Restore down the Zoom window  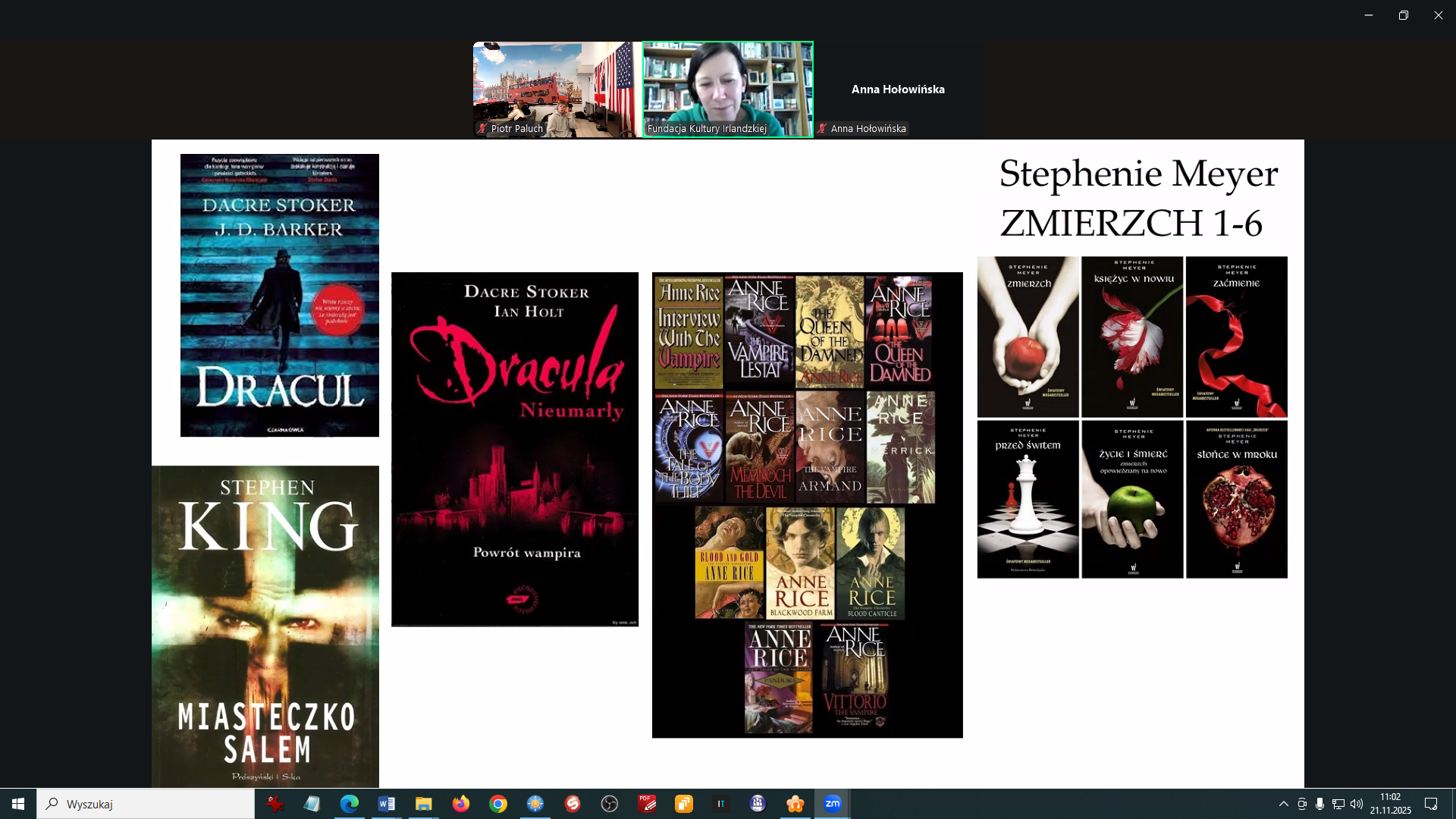click(1403, 15)
